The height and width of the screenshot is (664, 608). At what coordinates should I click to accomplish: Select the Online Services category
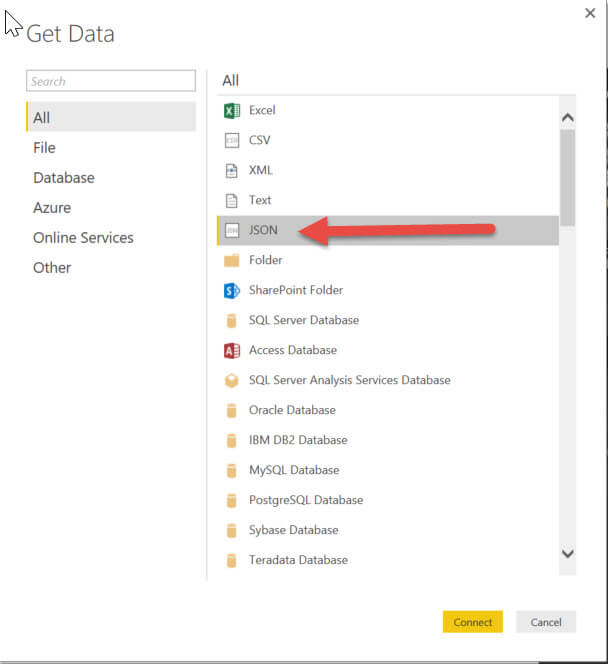83,237
